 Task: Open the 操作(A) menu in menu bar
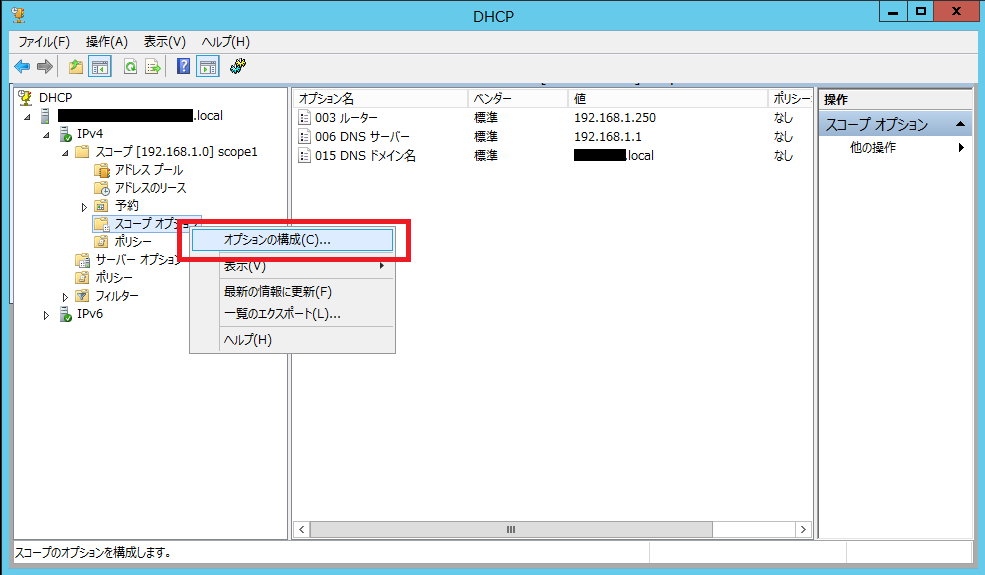107,42
